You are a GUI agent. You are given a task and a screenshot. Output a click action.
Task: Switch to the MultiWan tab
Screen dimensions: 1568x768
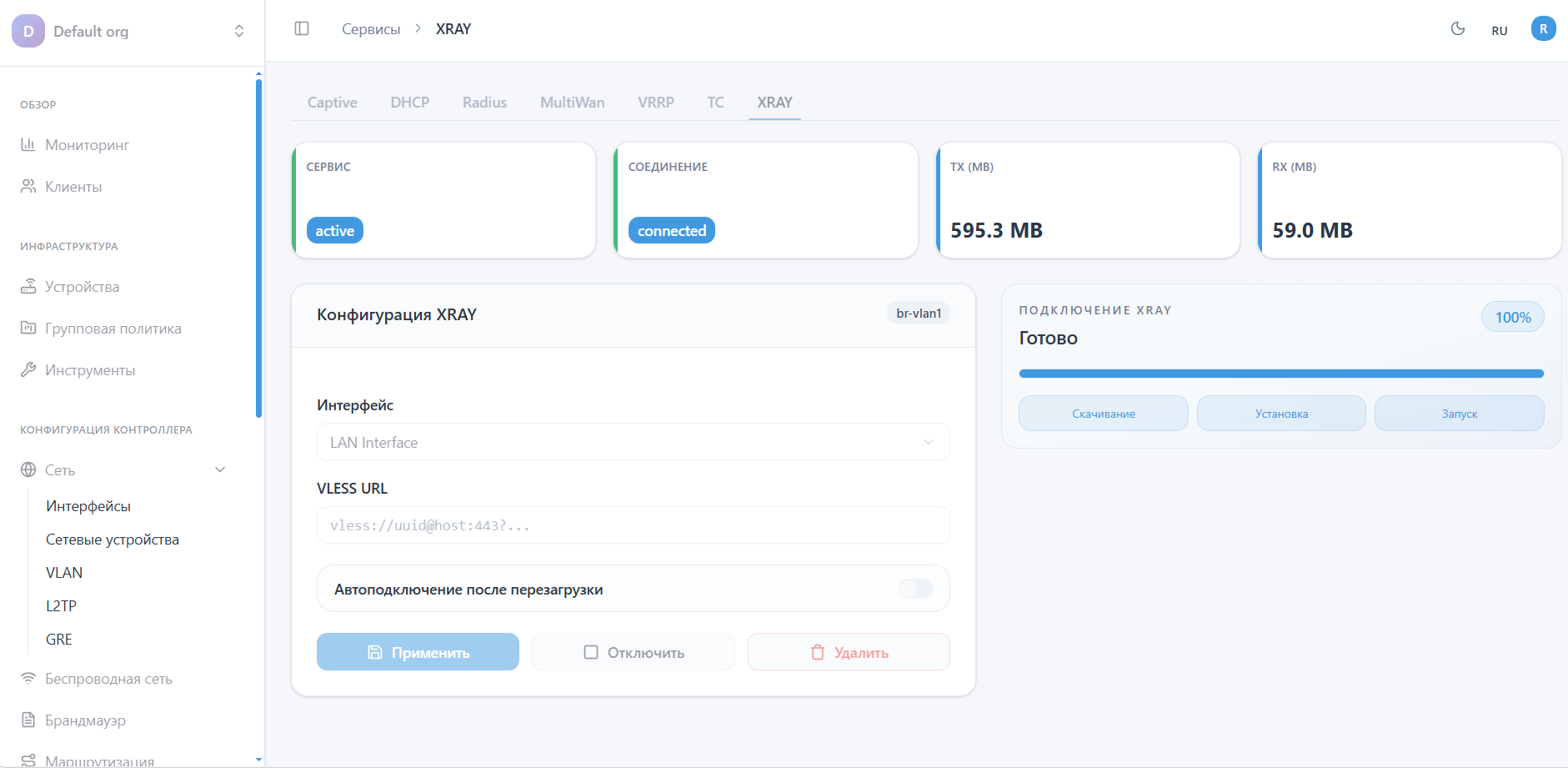pos(572,103)
